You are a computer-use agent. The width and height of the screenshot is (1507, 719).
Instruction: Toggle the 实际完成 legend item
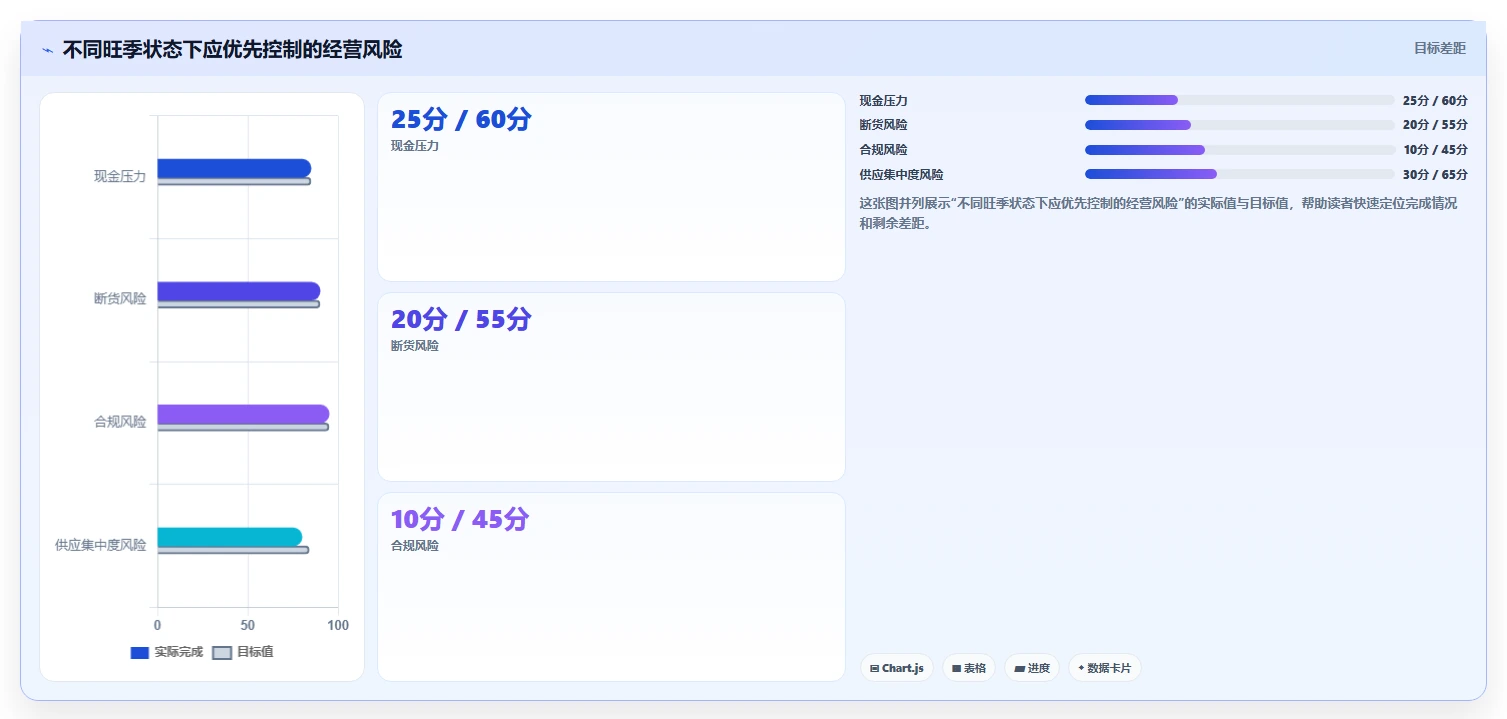coord(167,652)
